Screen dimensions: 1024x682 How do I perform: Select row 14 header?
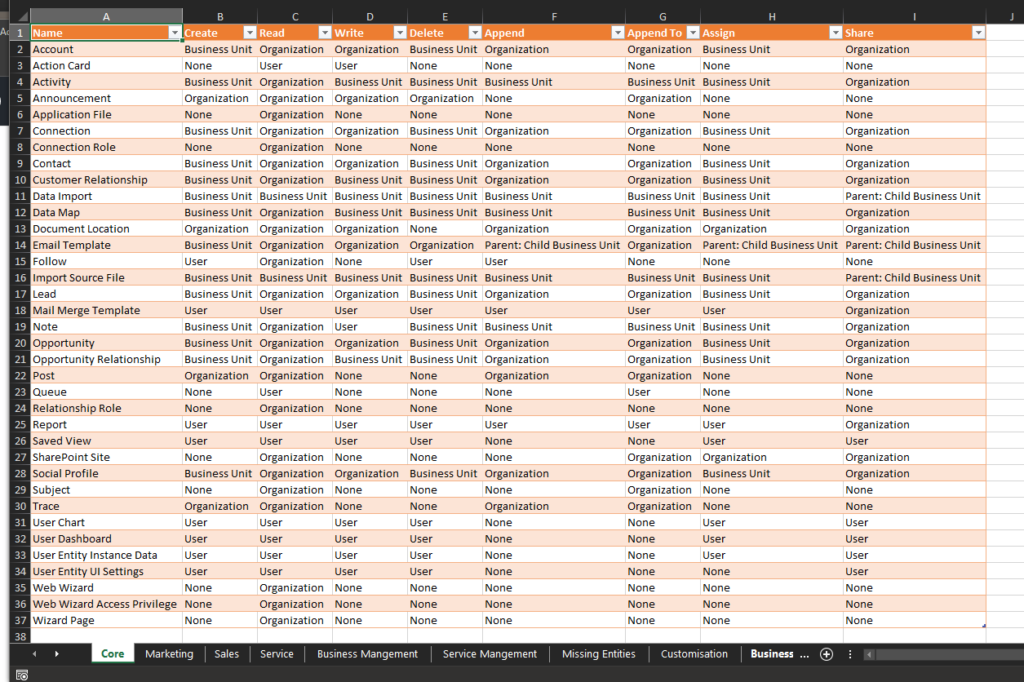tap(20, 245)
